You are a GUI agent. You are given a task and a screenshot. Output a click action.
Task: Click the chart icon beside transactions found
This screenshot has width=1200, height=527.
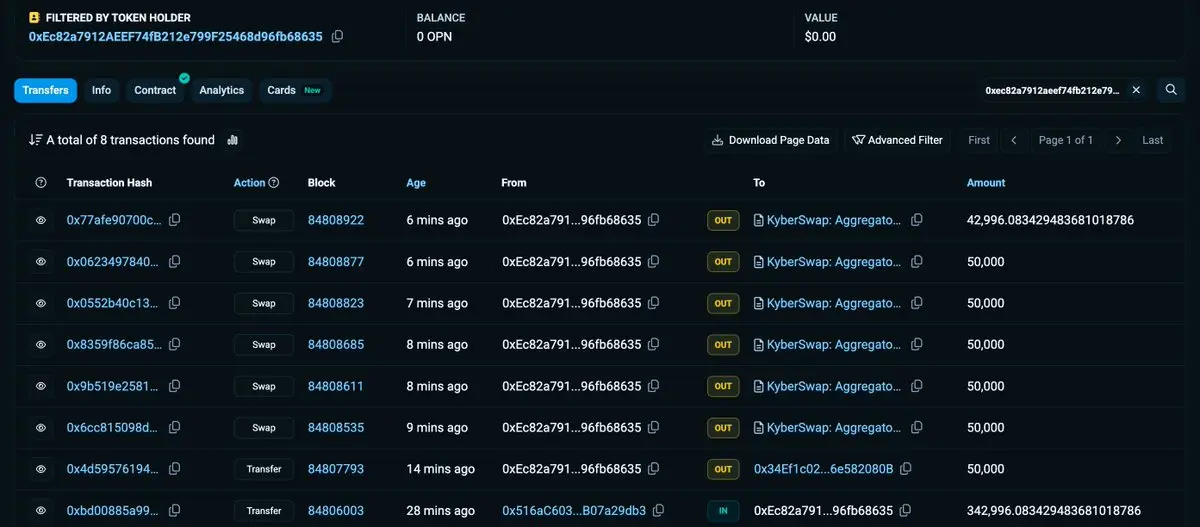(233, 140)
